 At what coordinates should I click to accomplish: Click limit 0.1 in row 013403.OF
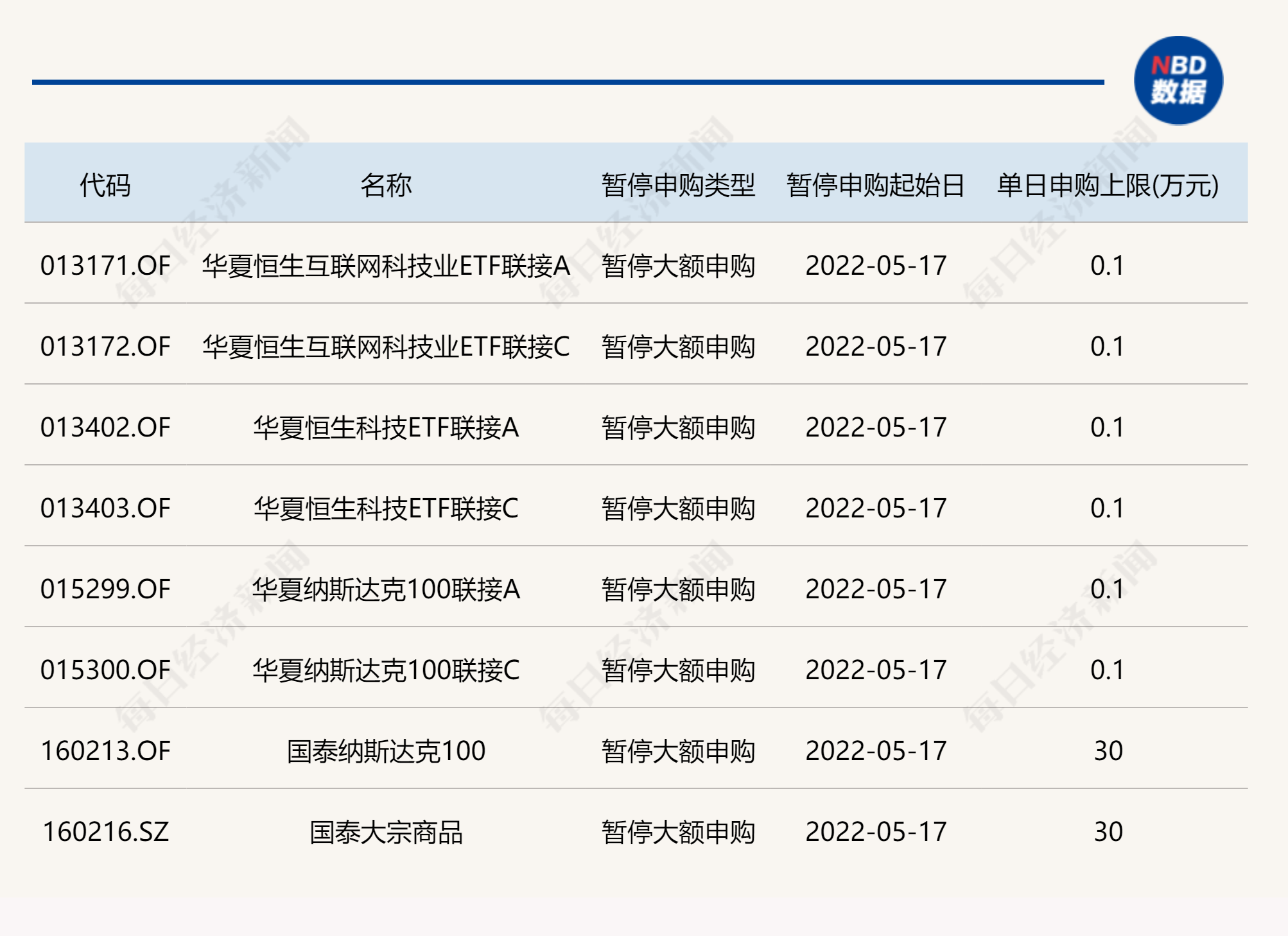tap(1108, 508)
